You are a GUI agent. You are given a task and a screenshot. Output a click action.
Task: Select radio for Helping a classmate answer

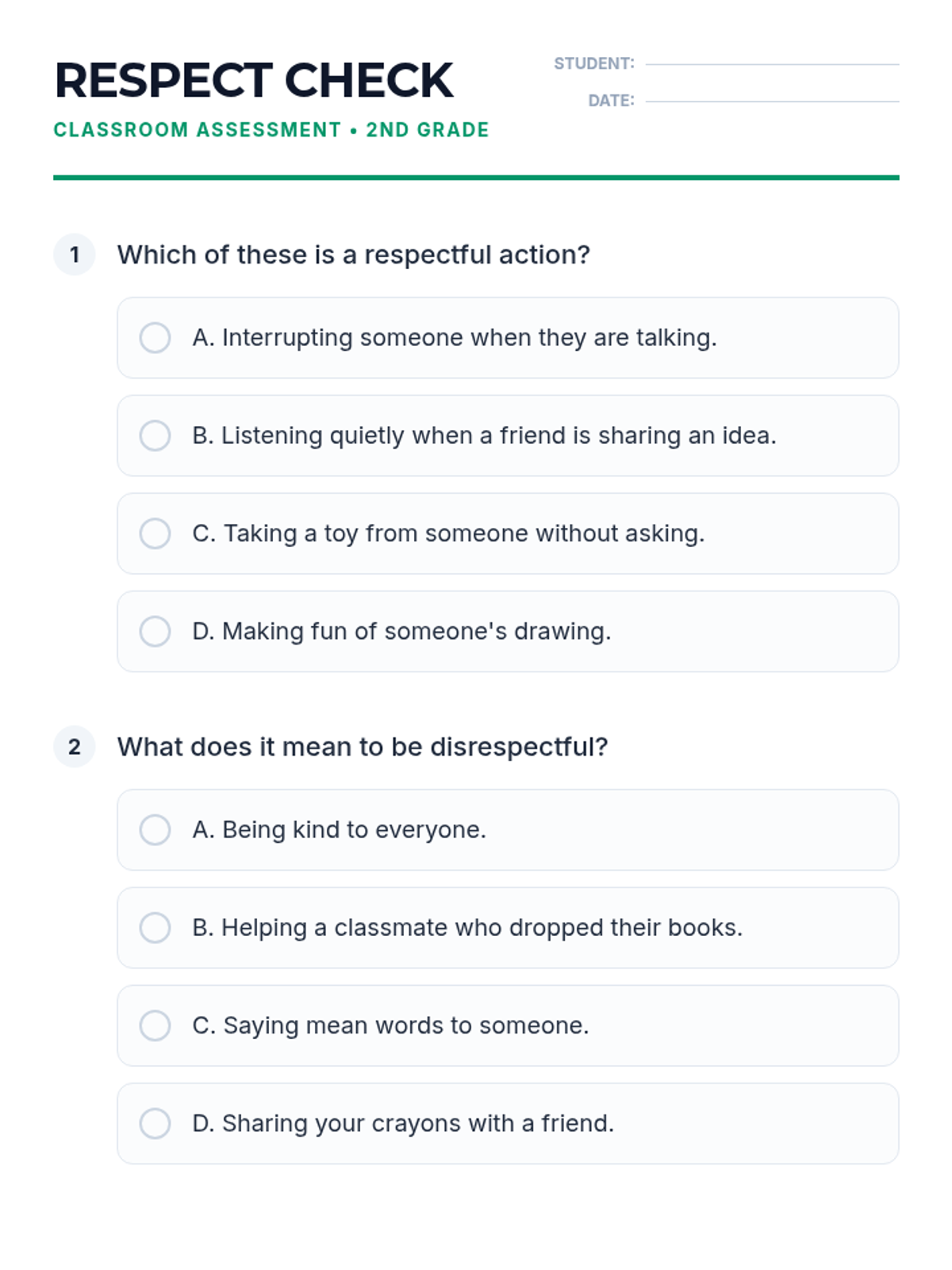[x=155, y=927]
